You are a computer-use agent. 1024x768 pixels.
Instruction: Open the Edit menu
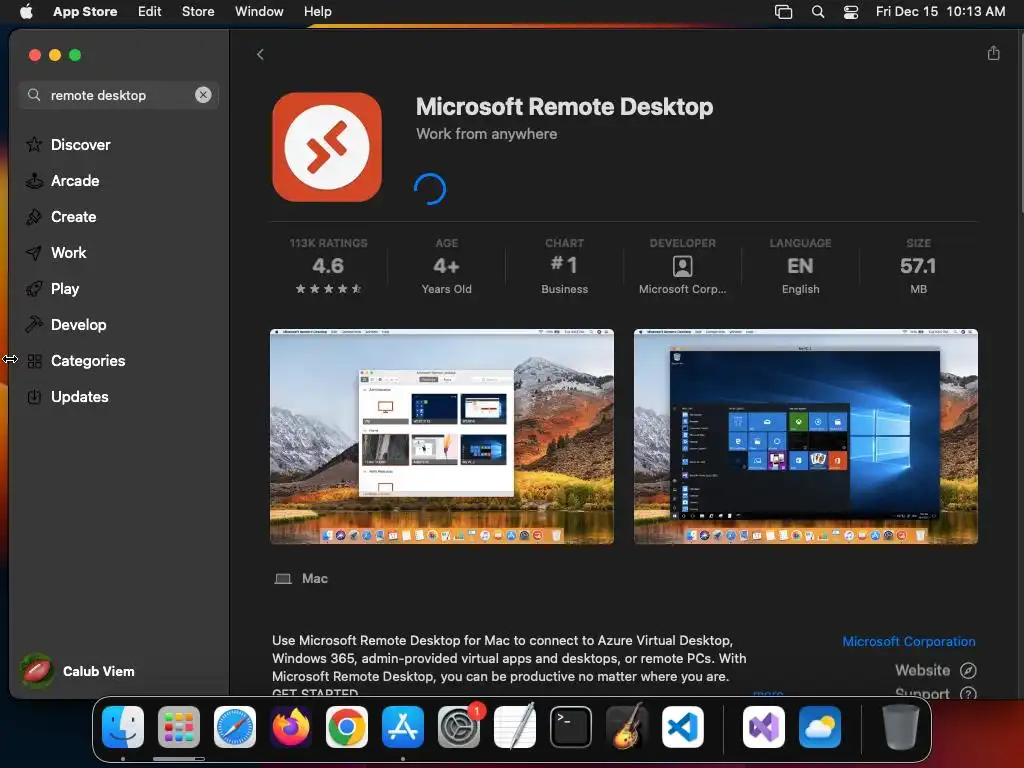[x=150, y=12]
